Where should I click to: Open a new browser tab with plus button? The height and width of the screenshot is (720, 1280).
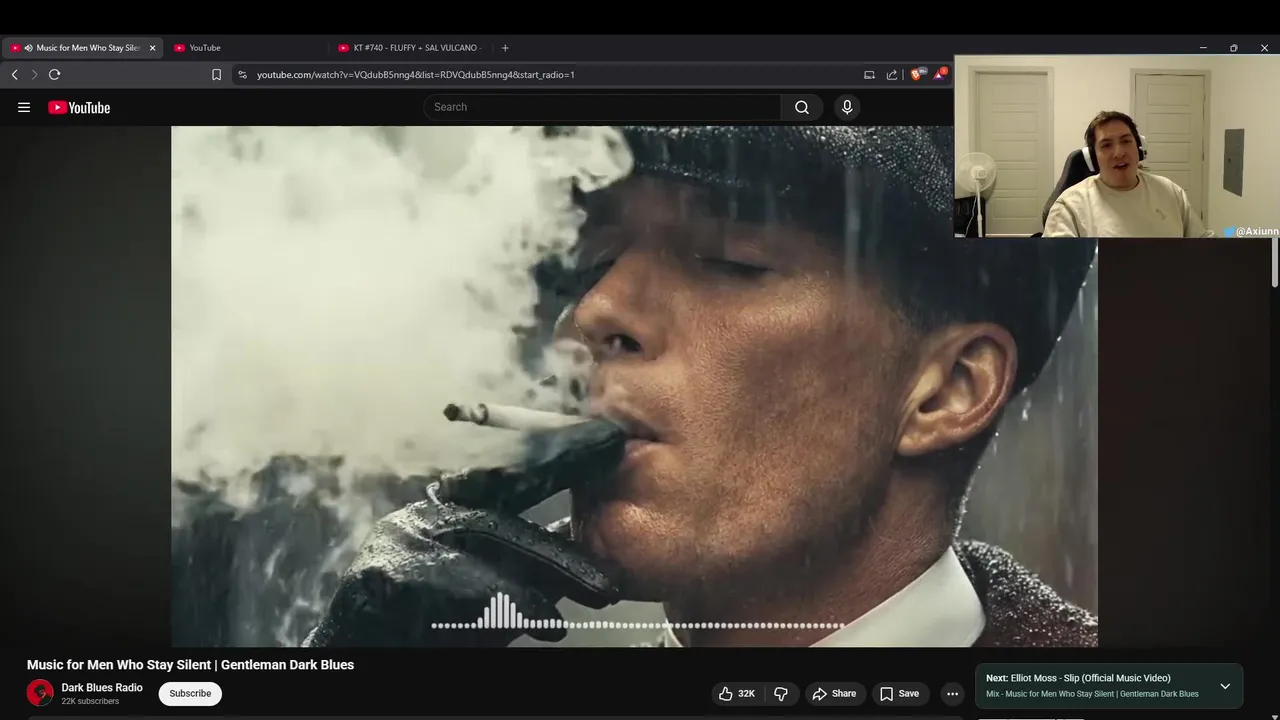point(505,48)
